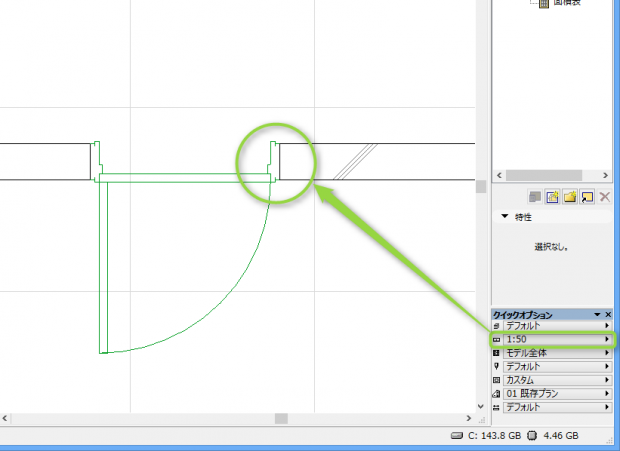620x451 pixels.
Task: Click the navigator scroll left arrow
Action: coord(499,175)
